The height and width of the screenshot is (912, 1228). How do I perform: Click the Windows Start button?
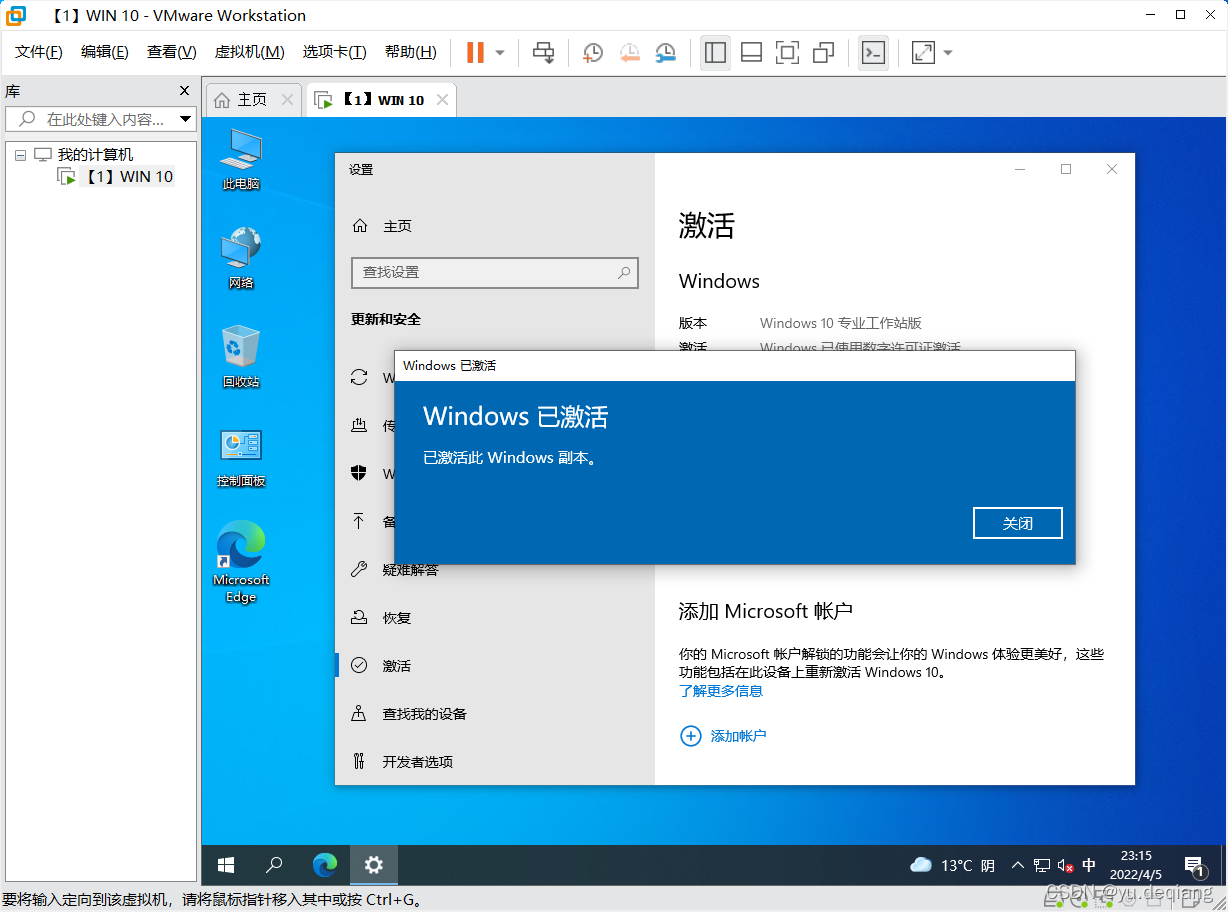click(226, 865)
